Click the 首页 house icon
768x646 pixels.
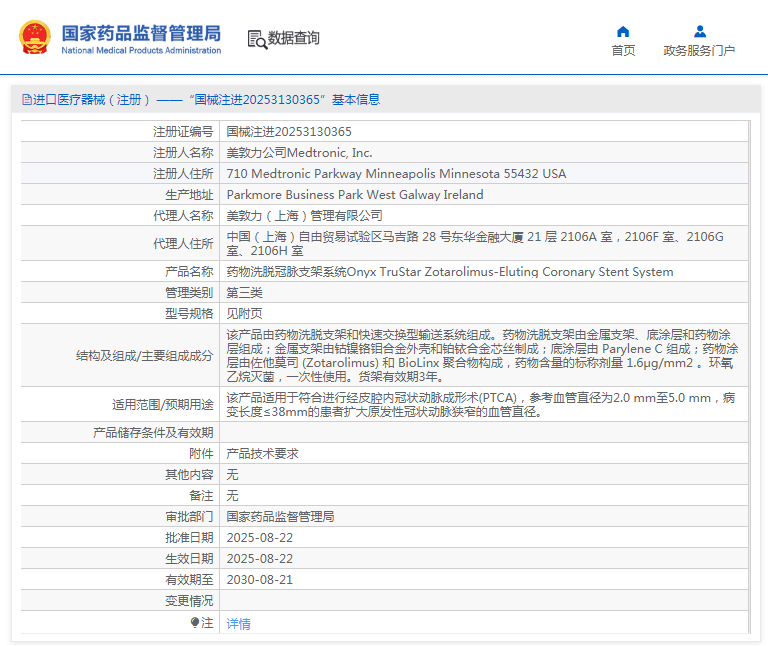(623, 32)
